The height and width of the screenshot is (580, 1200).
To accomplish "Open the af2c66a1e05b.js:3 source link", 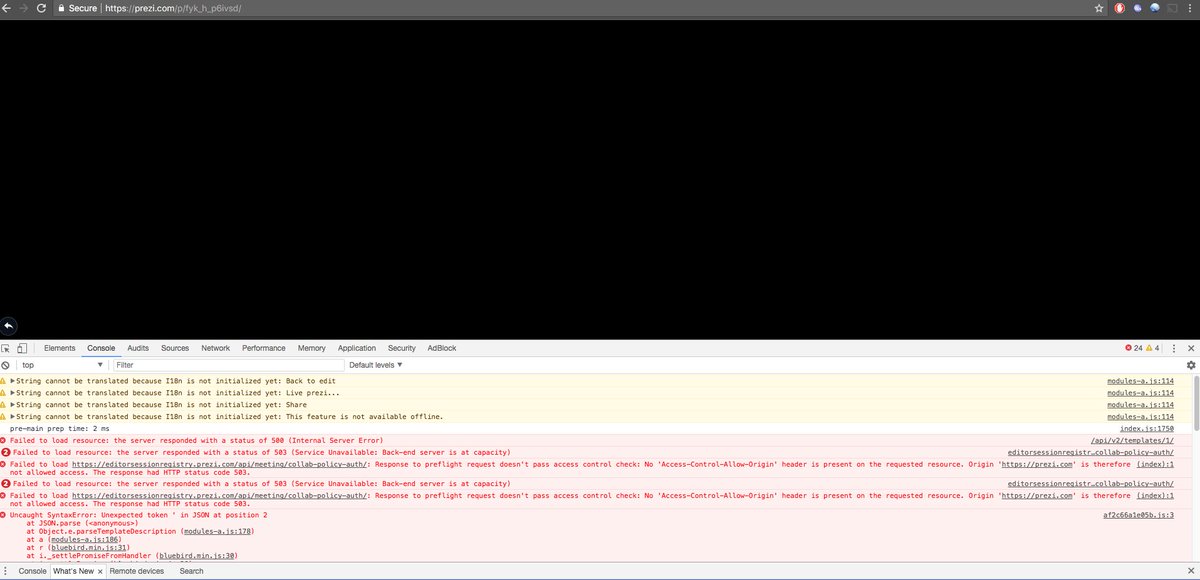I will [x=1138, y=515].
